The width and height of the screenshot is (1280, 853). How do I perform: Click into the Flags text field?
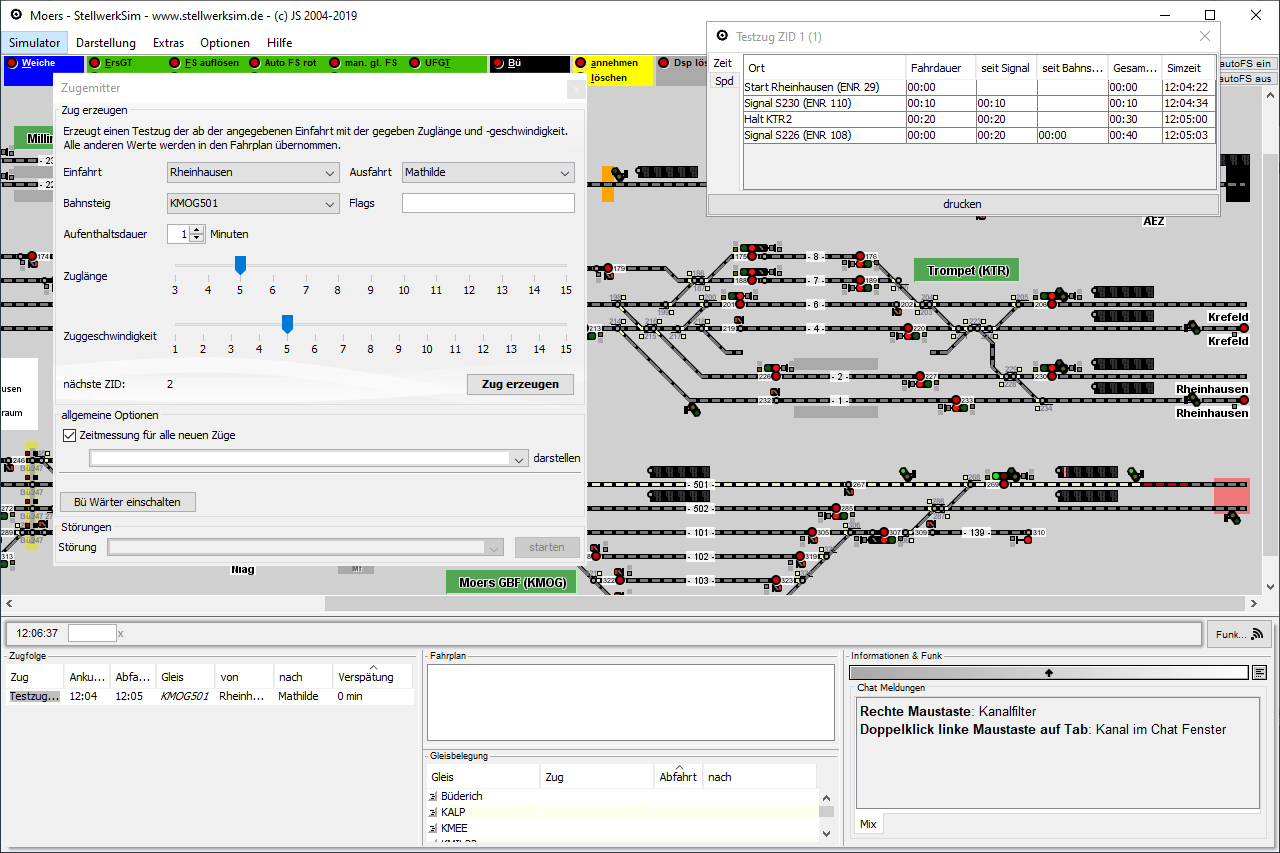[488, 204]
